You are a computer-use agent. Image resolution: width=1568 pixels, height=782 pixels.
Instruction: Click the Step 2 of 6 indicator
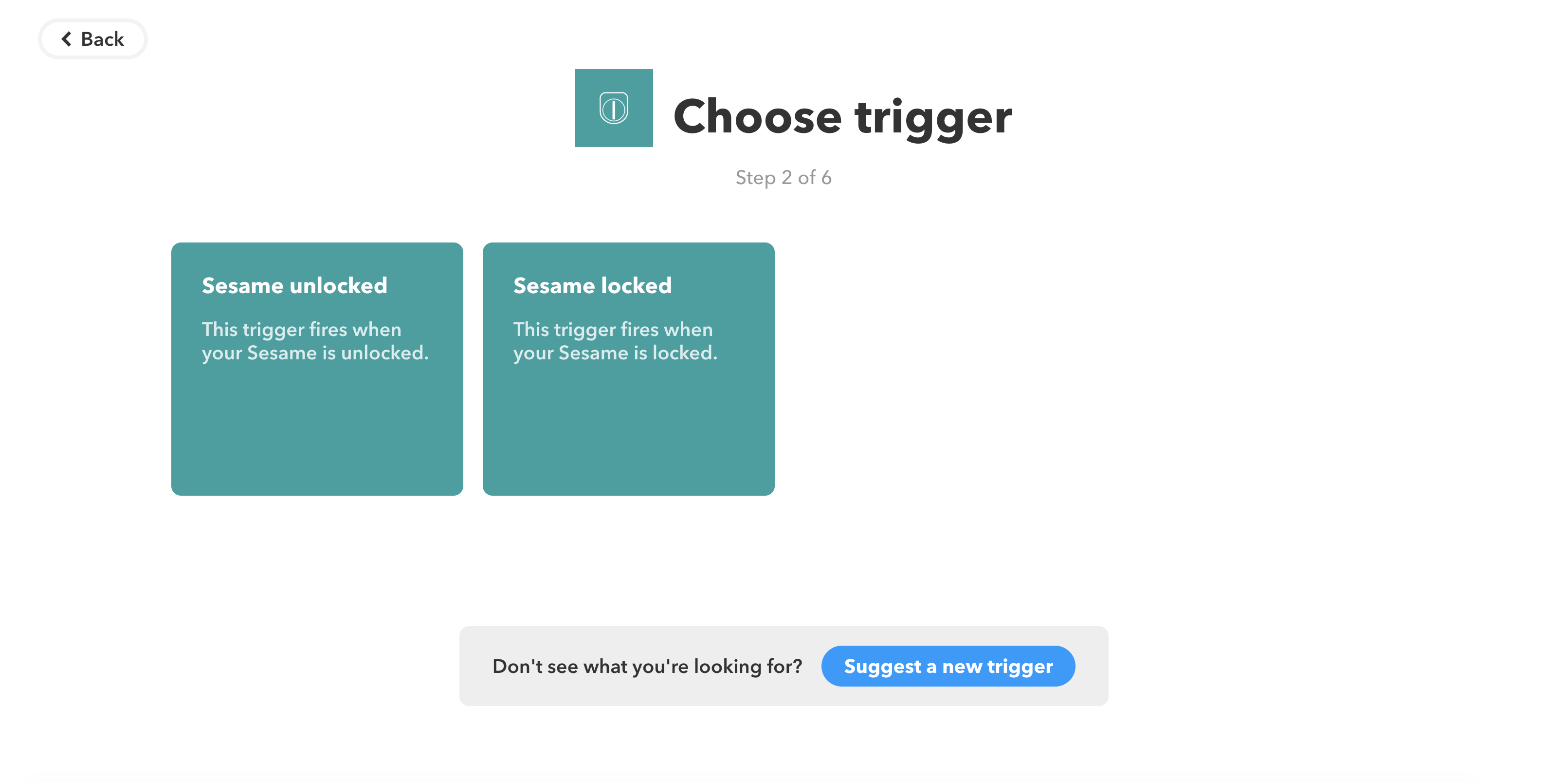pyautogui.click(x=784, y=177)
